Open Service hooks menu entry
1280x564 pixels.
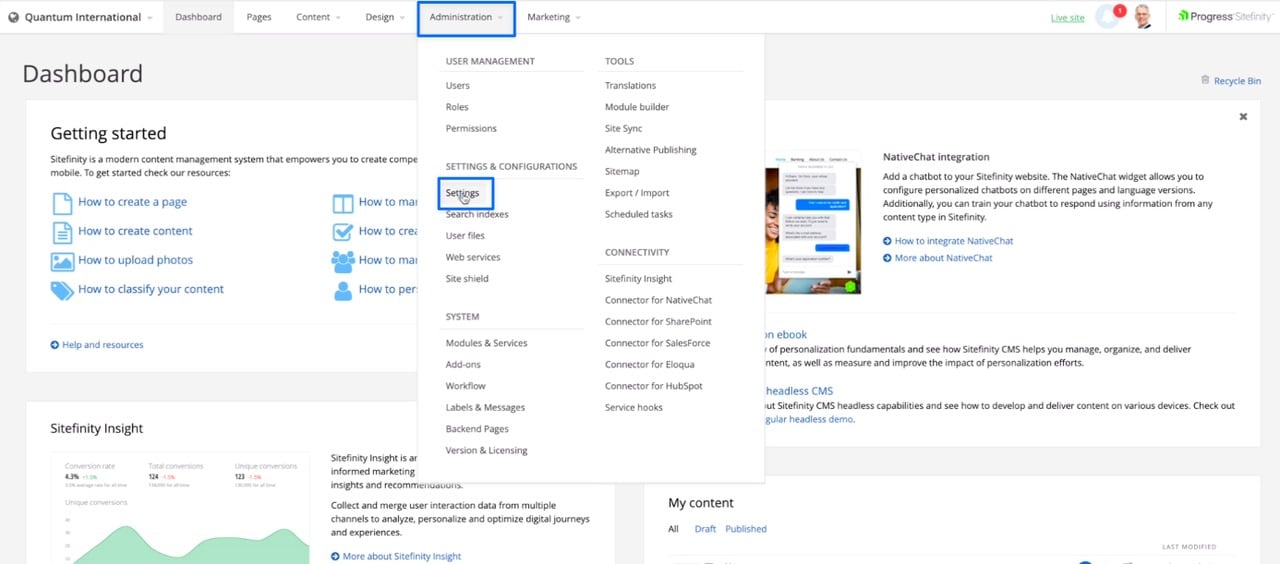(633, 408)
